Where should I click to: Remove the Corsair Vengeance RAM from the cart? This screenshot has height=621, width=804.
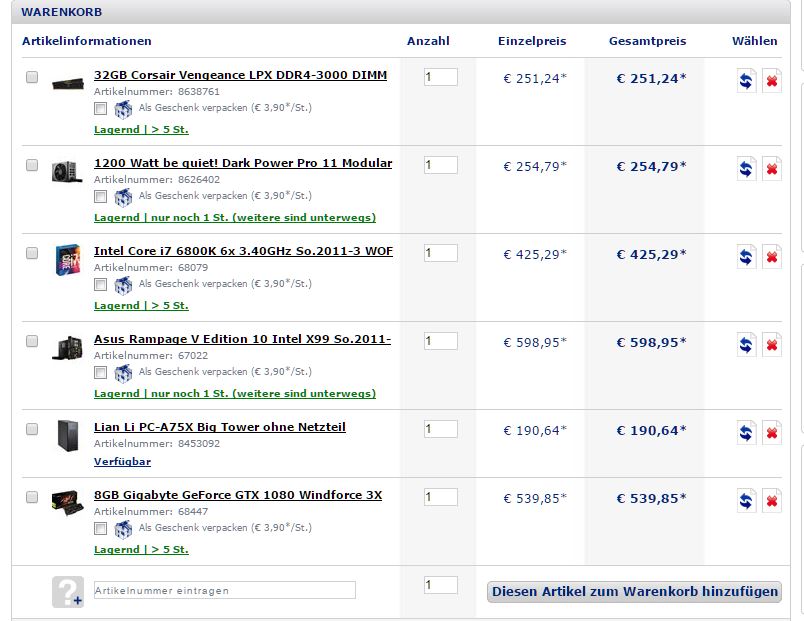click(772, 81)
